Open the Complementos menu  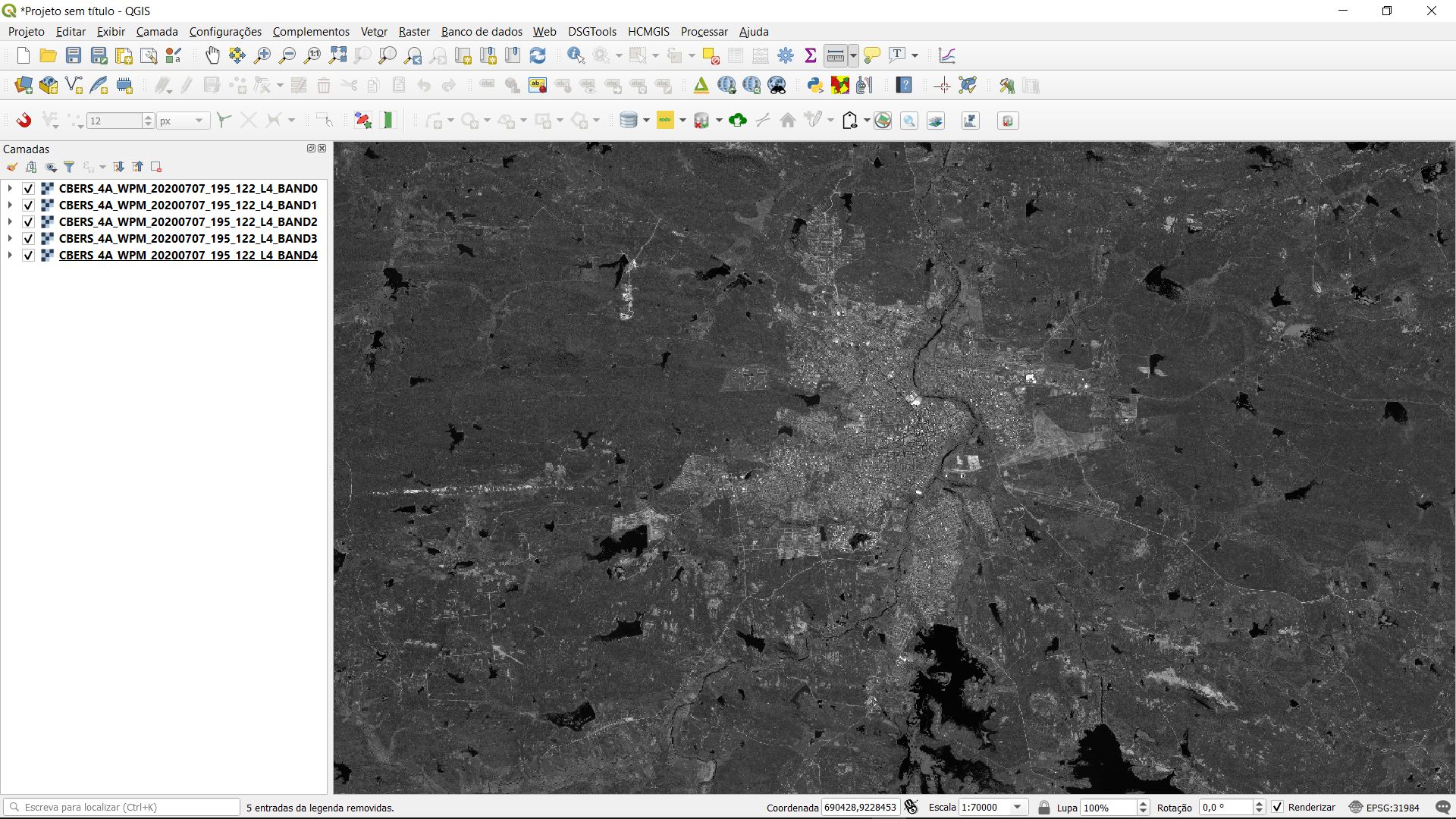(311, 32)
